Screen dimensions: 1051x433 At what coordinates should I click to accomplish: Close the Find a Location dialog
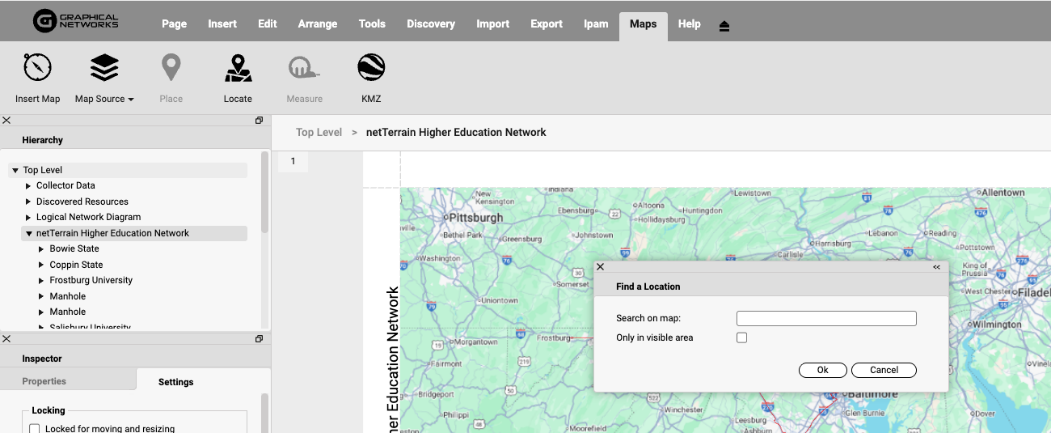(x=600, y=267)
